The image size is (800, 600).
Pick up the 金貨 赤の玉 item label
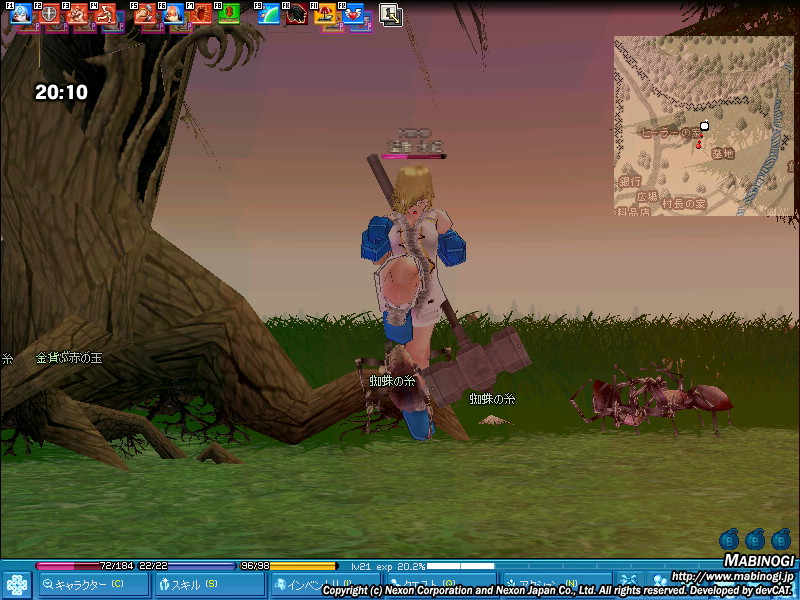point(69,358)
